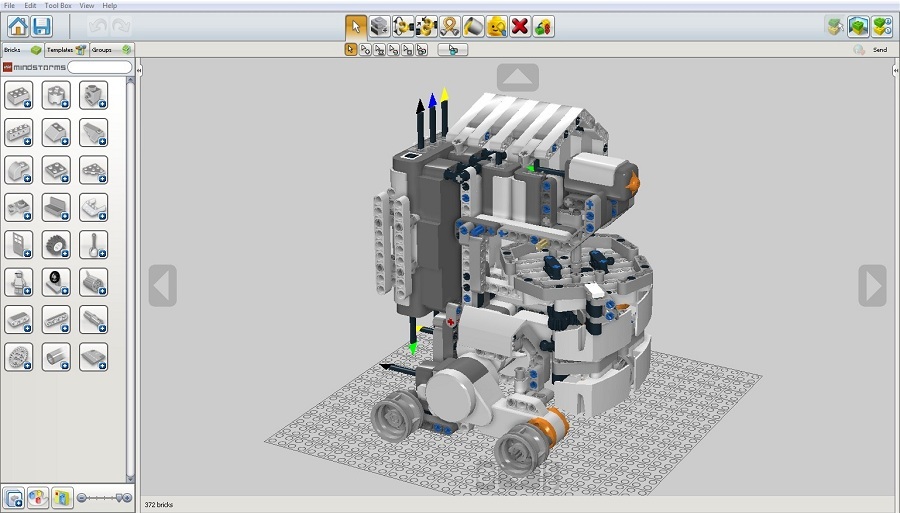Expand the minifigure category
The image size is (900, 513).
(19, 282)
